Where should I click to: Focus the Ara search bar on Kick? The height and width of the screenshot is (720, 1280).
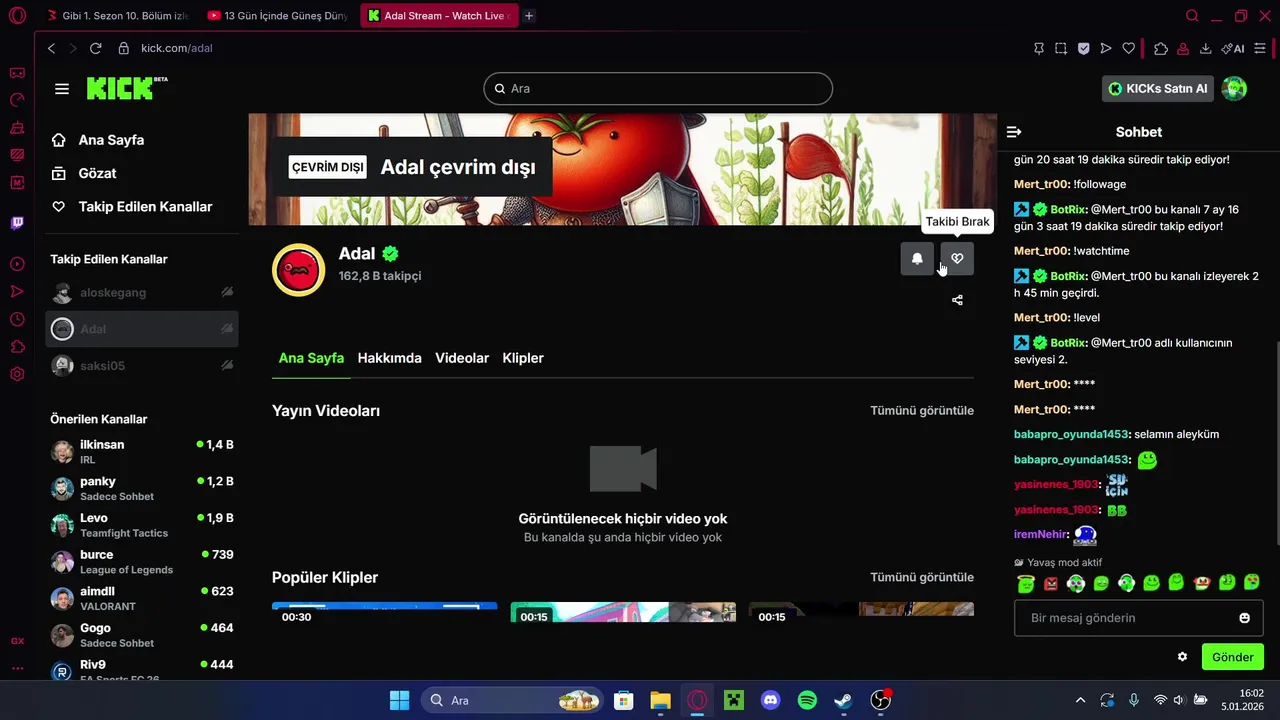[x=658, y=88]
